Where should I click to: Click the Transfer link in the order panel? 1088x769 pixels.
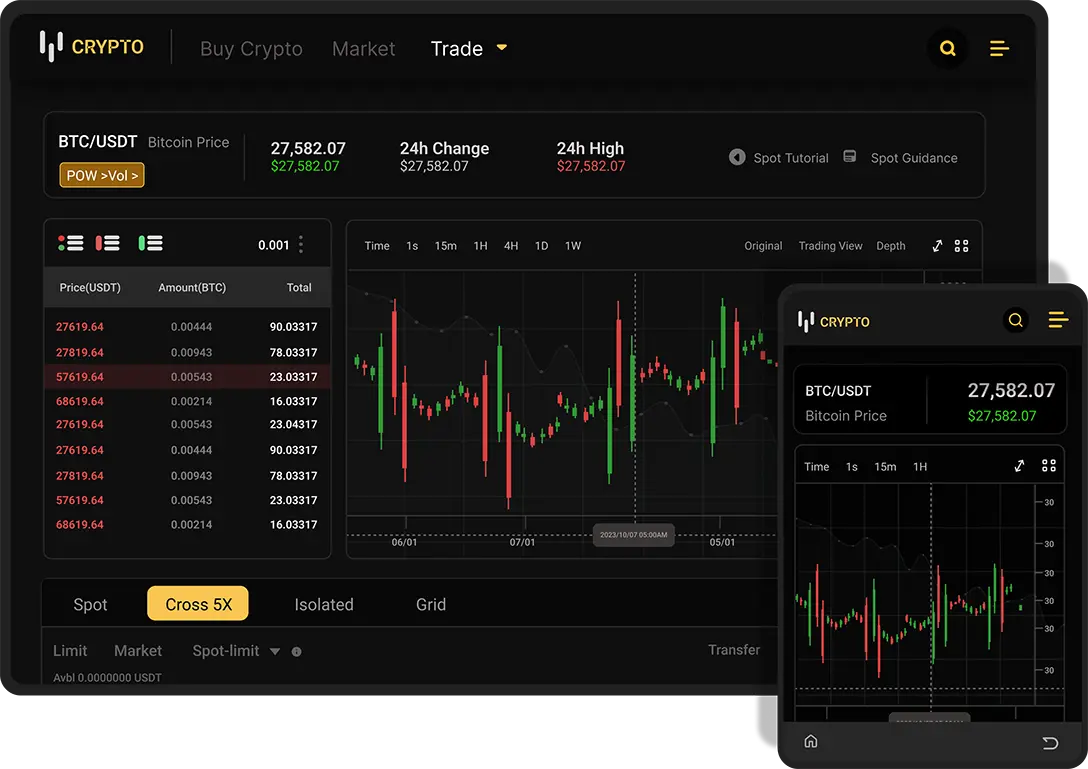coord(734,650)
